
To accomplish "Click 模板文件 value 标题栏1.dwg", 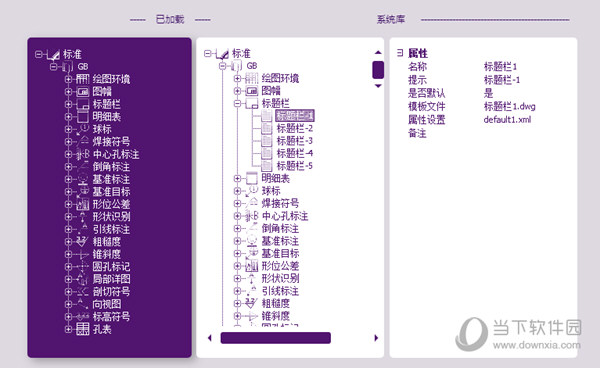I will [x=509, y=106].
